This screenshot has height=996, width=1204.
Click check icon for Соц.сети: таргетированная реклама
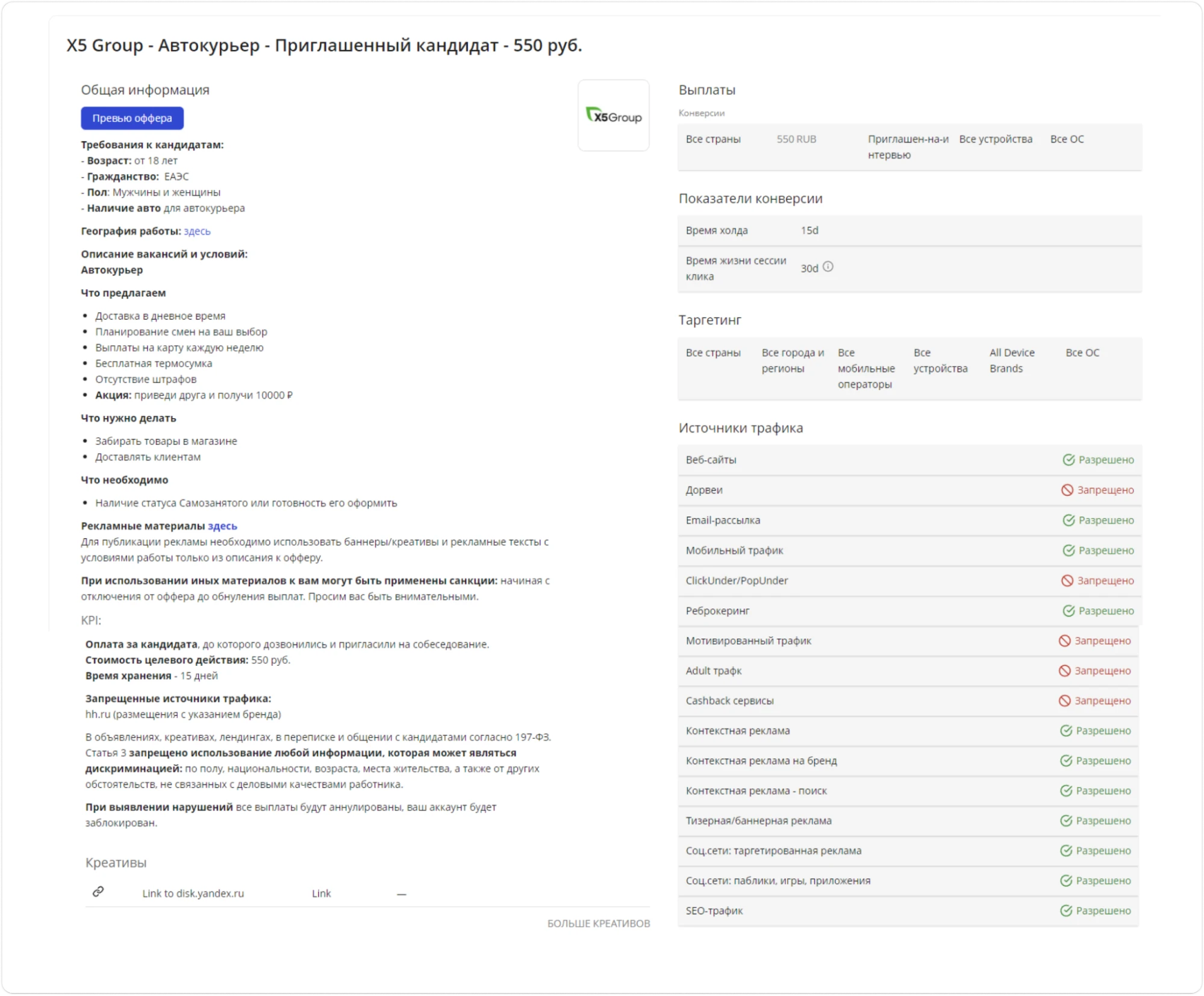coord(1066,851)
